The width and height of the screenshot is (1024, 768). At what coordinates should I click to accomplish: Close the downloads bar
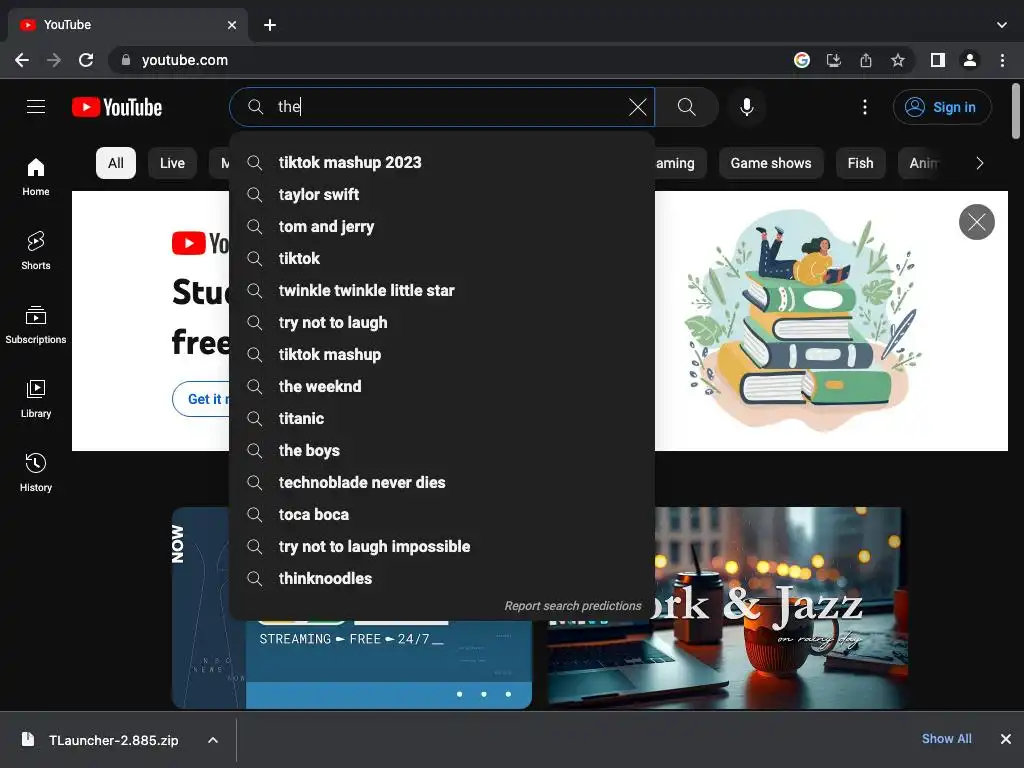pyautogui.click(x=1006, y=739)
